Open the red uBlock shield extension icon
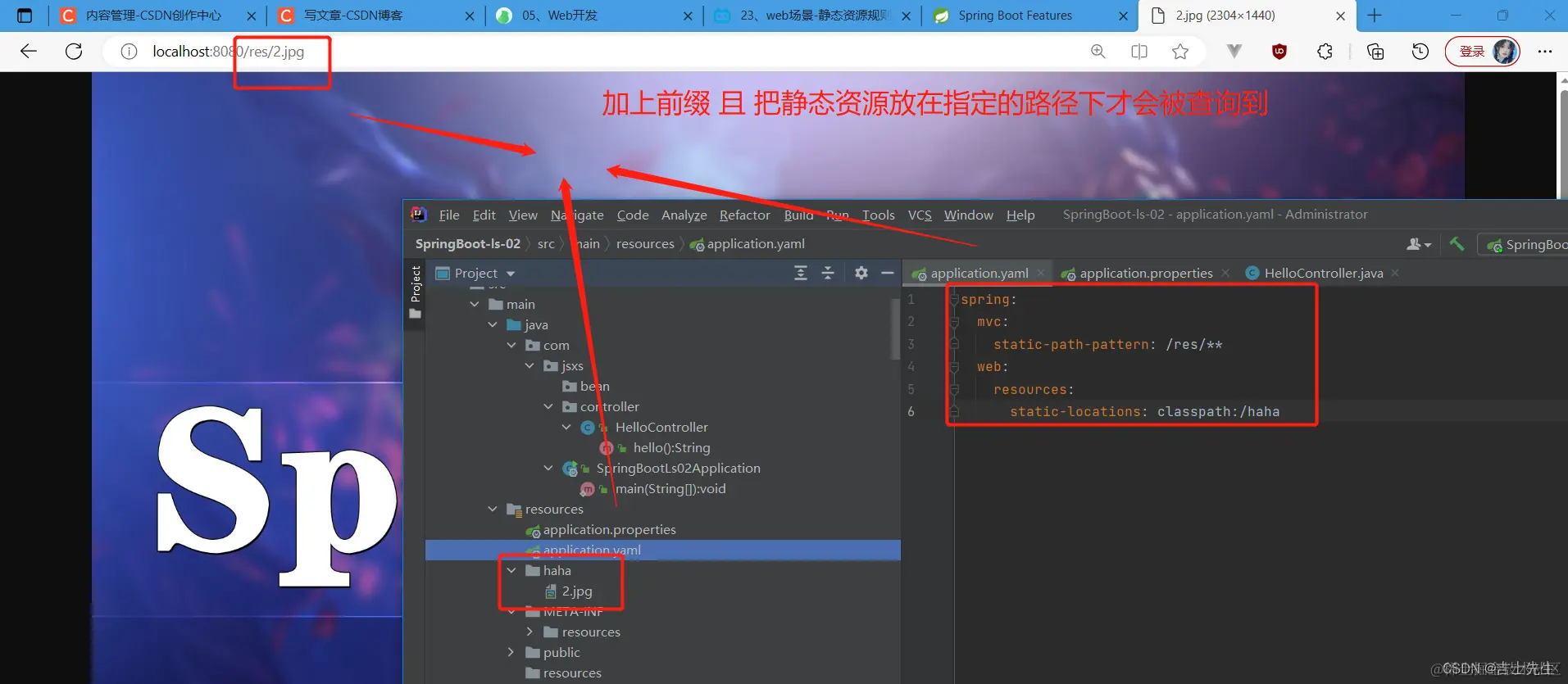The image size is (1568, 684). click(x=1279, y=52)
